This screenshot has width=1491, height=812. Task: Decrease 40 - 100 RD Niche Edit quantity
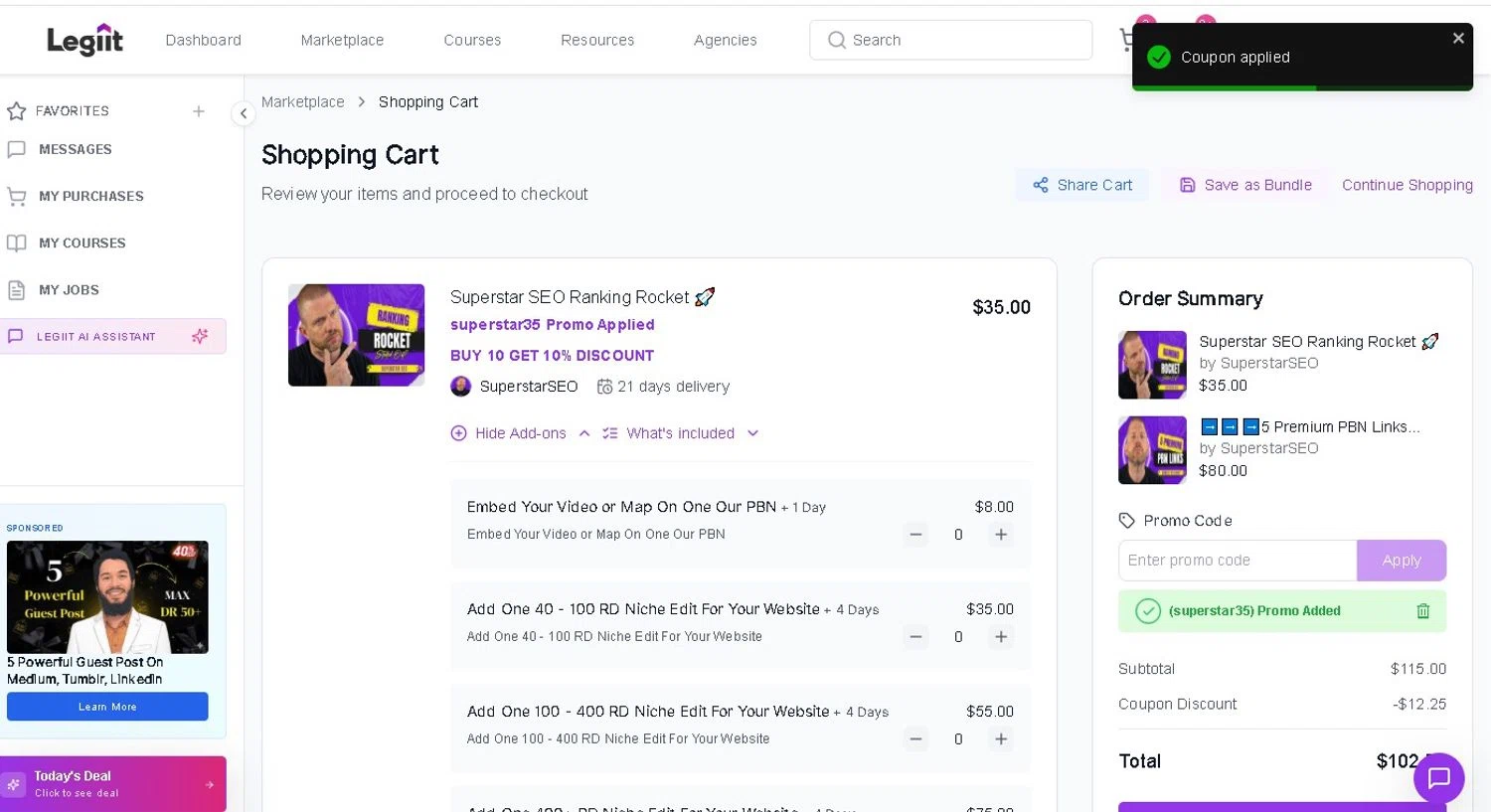pyautogui.click(x=915, y=637)
